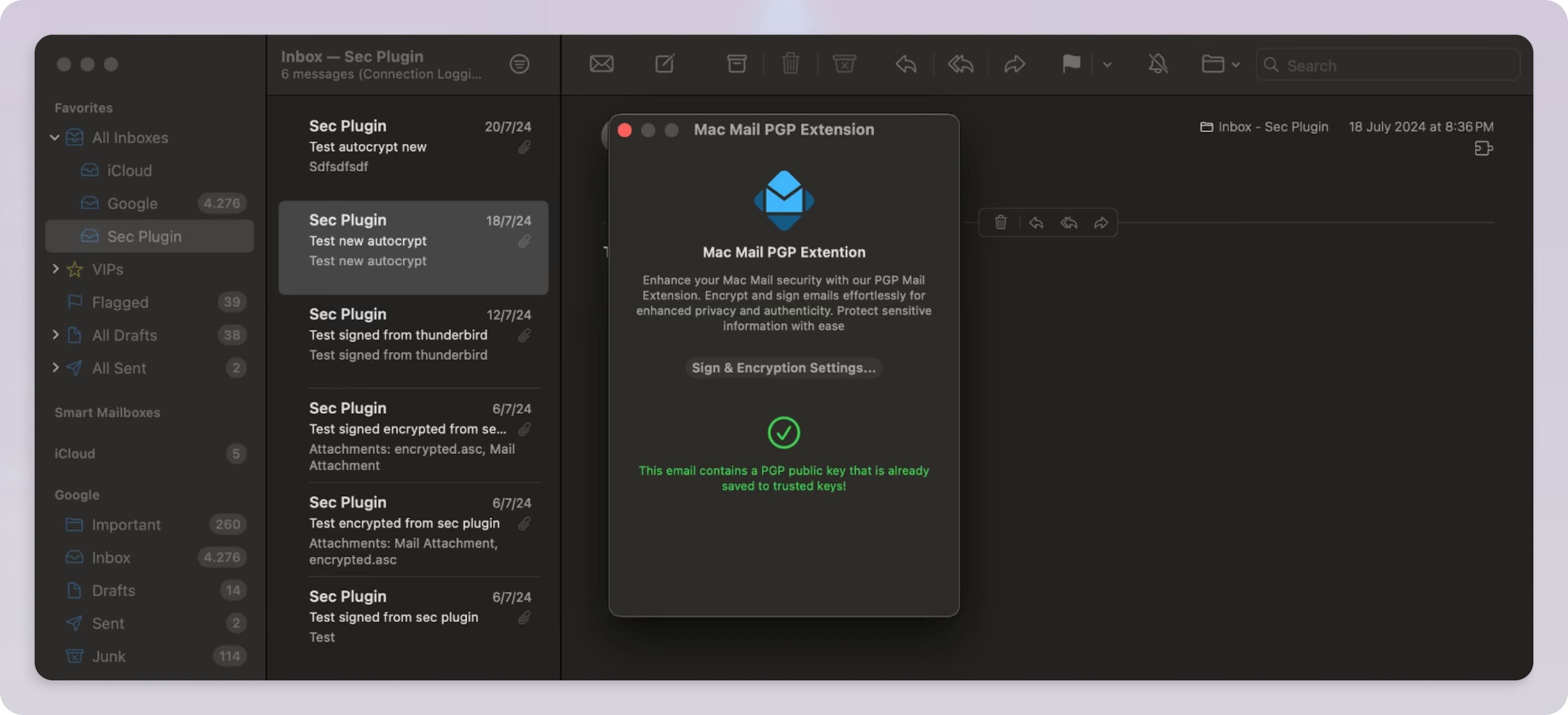The width and height of the screenshot is (1568, 715).
Task: Open the message list filter options
Action: pyautogui.click(x=519, y=64)
